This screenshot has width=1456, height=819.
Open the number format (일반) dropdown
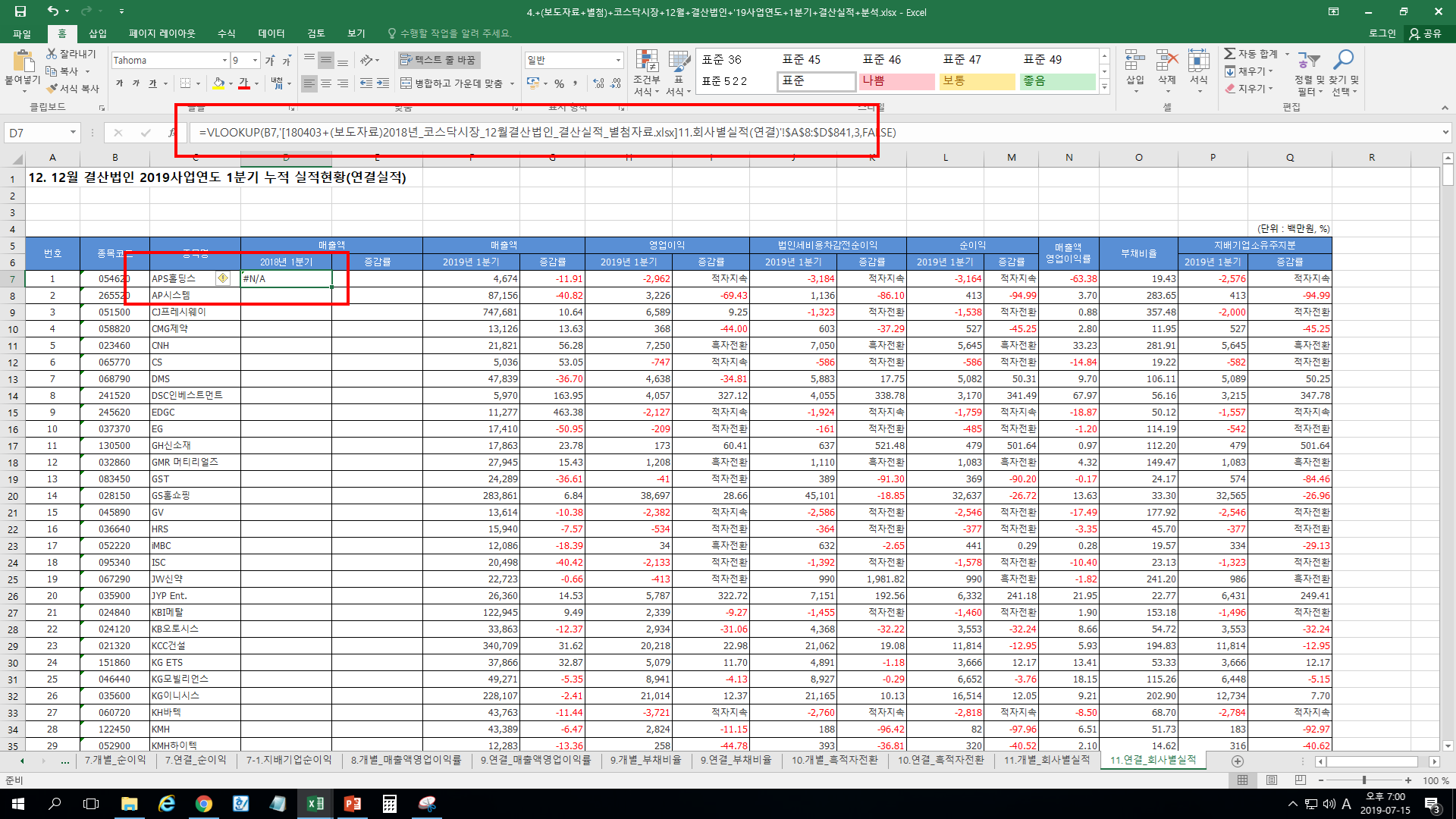coord(618,61)
